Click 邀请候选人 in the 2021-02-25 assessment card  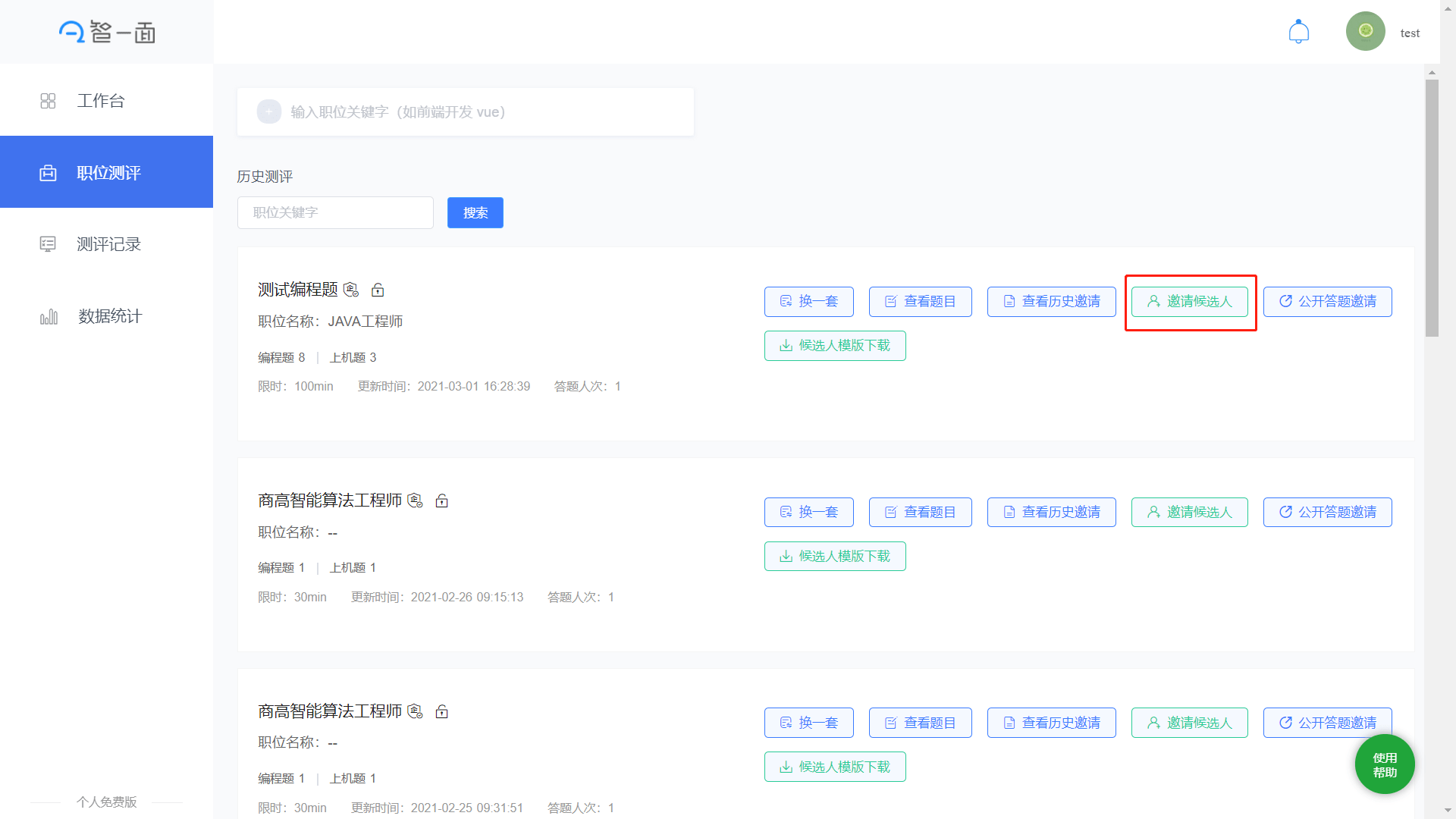pyautogui.click(x=1189, y=723)
